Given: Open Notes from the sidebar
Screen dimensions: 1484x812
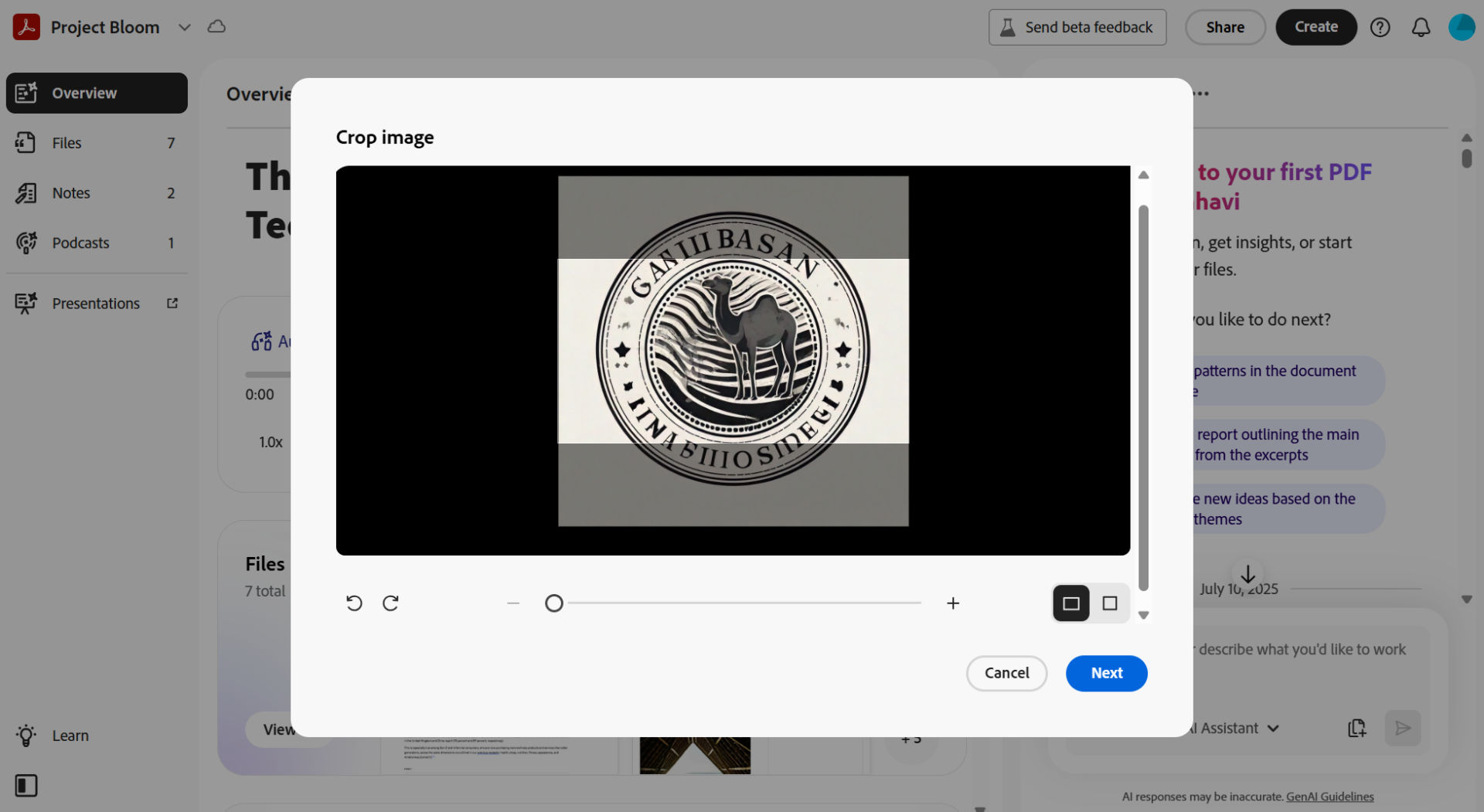Looking at the screenshot, I should tap(70, 192).
